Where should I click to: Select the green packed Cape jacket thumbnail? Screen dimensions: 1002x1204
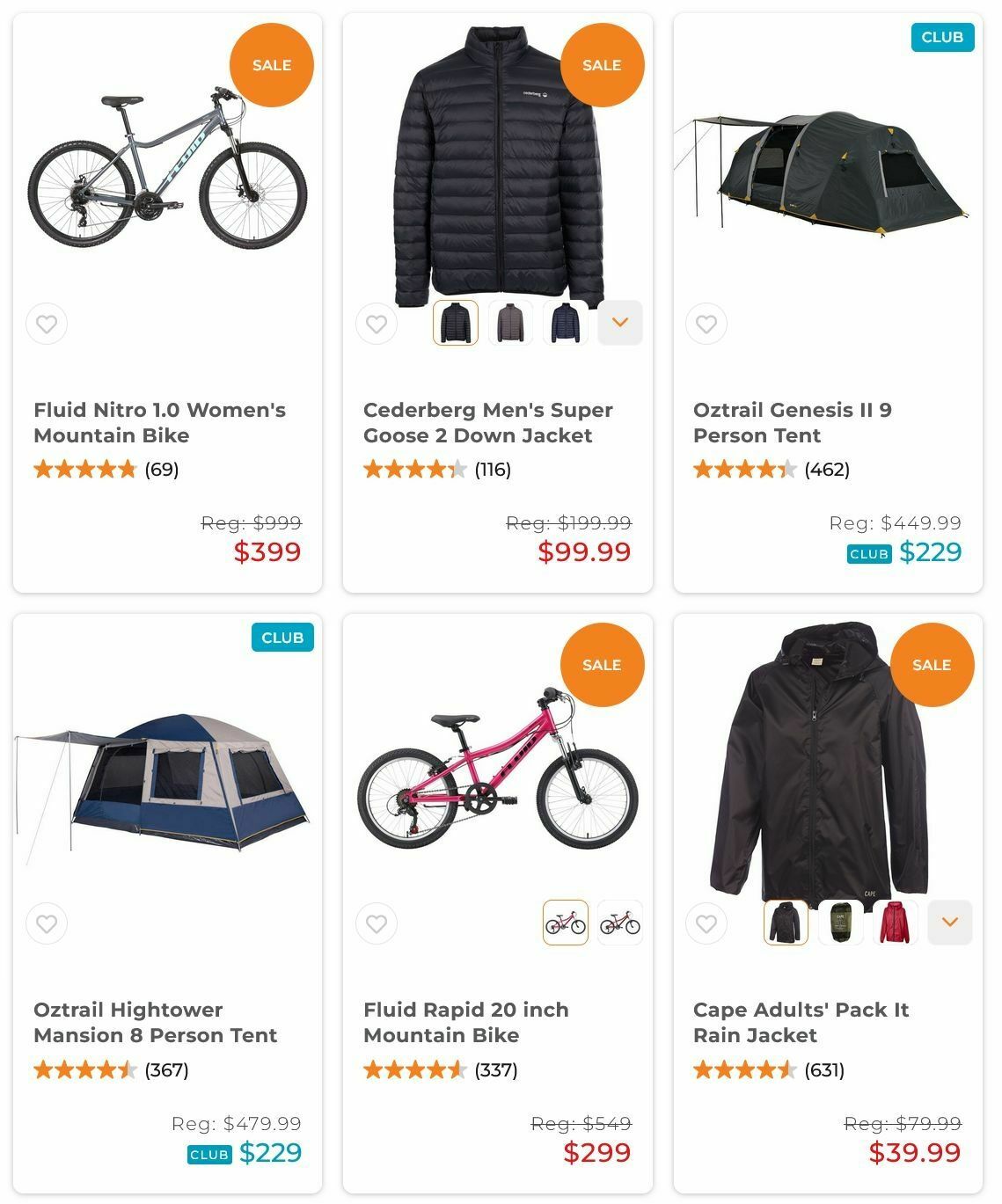click(841, 923)
